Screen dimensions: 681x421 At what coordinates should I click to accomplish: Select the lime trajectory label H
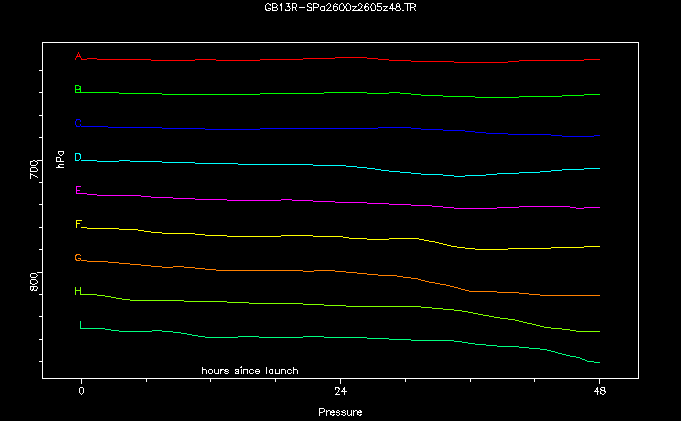78,291
